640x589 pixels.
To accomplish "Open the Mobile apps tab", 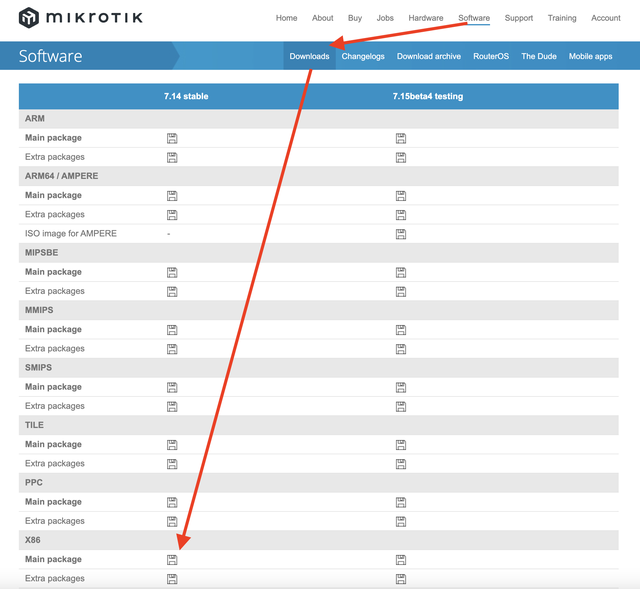I will [x=591, y=56].
